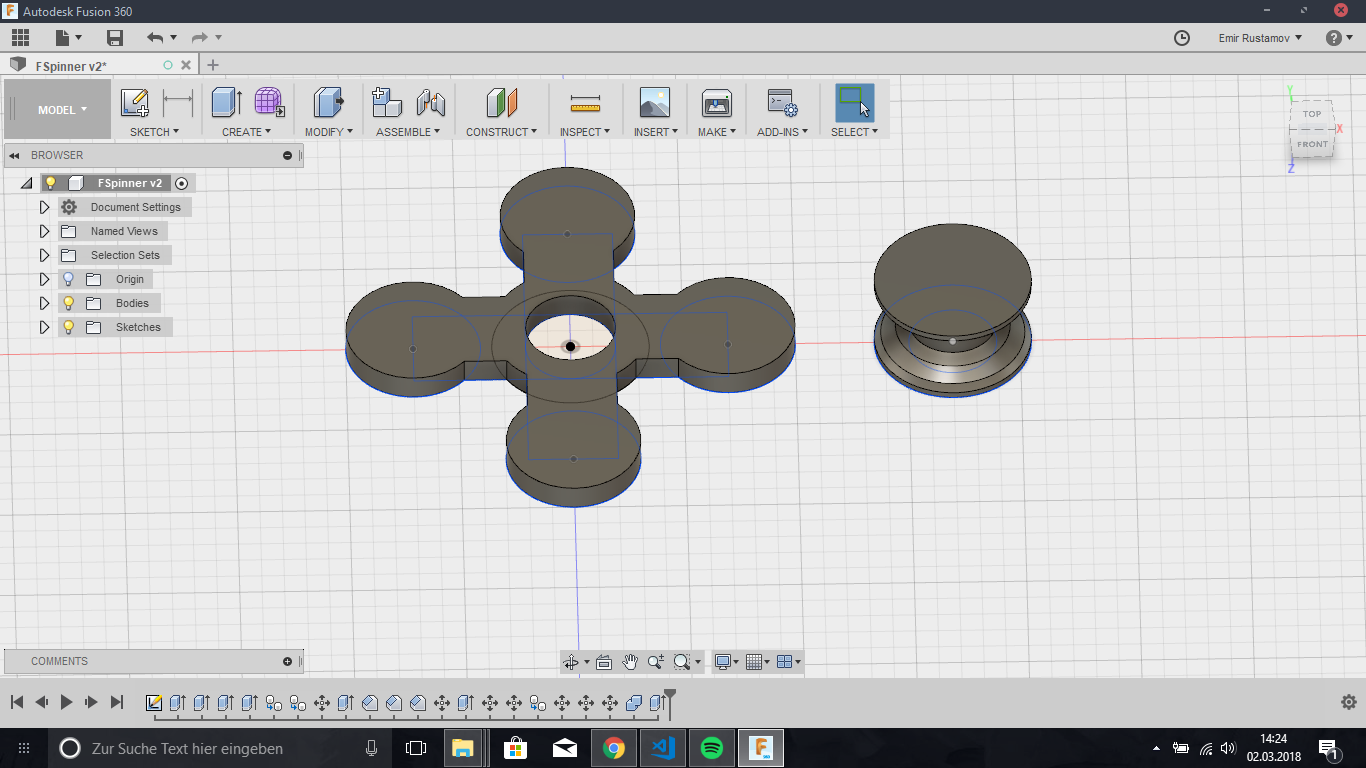1366x768 pixels.
Task: Activate the FSpinner v2 component radio button
Action: 181,183
